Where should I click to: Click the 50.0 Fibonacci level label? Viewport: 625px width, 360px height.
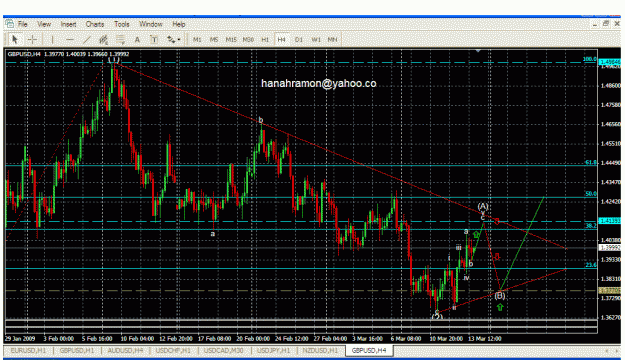(x=591, y=194)
